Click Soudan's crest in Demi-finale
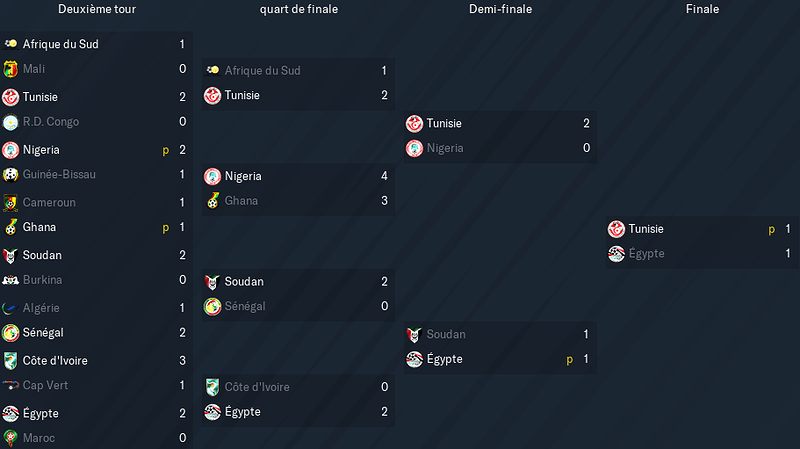 click(414, 335)
